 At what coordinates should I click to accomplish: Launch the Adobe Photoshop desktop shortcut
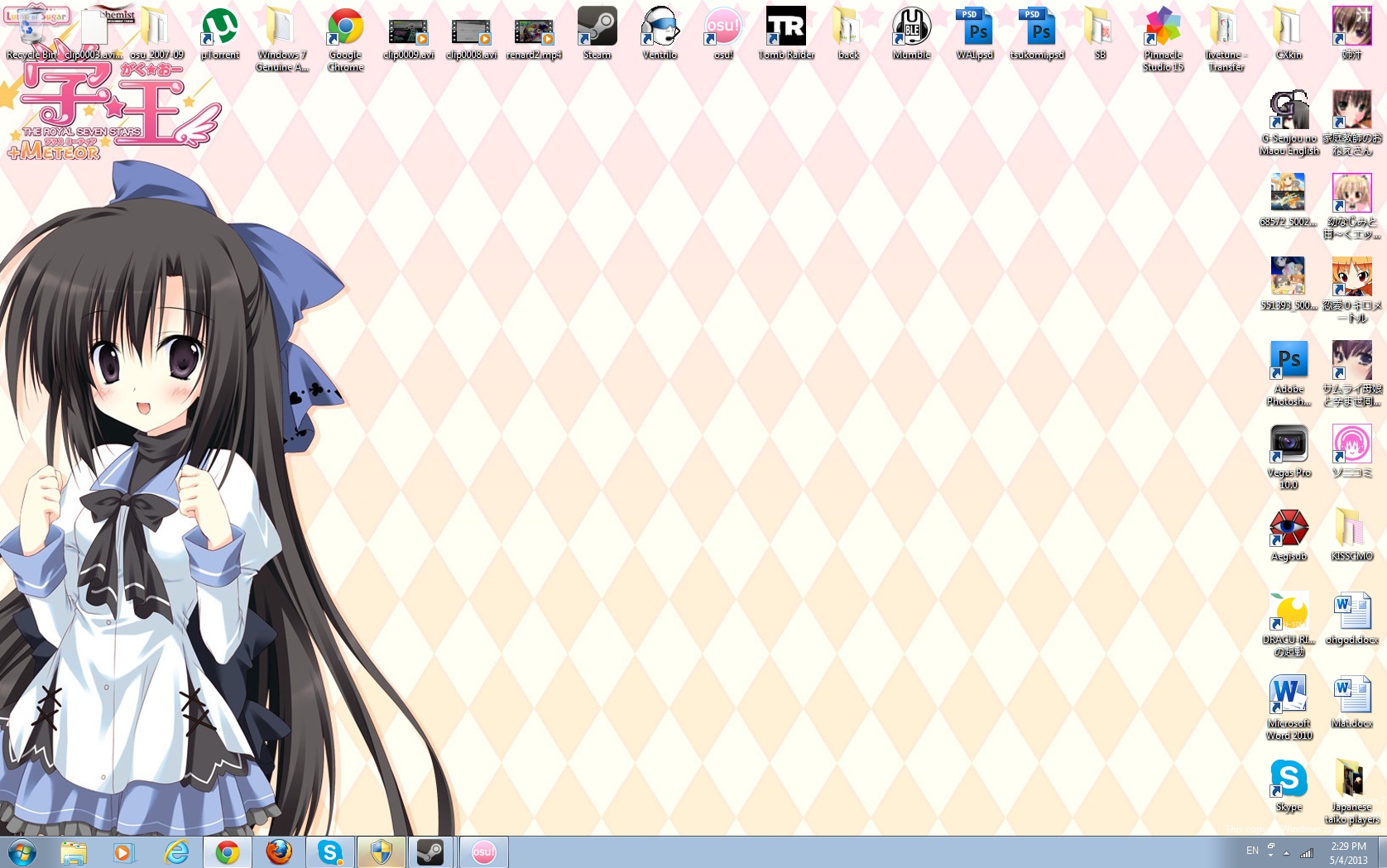[x=1289, y=373]
